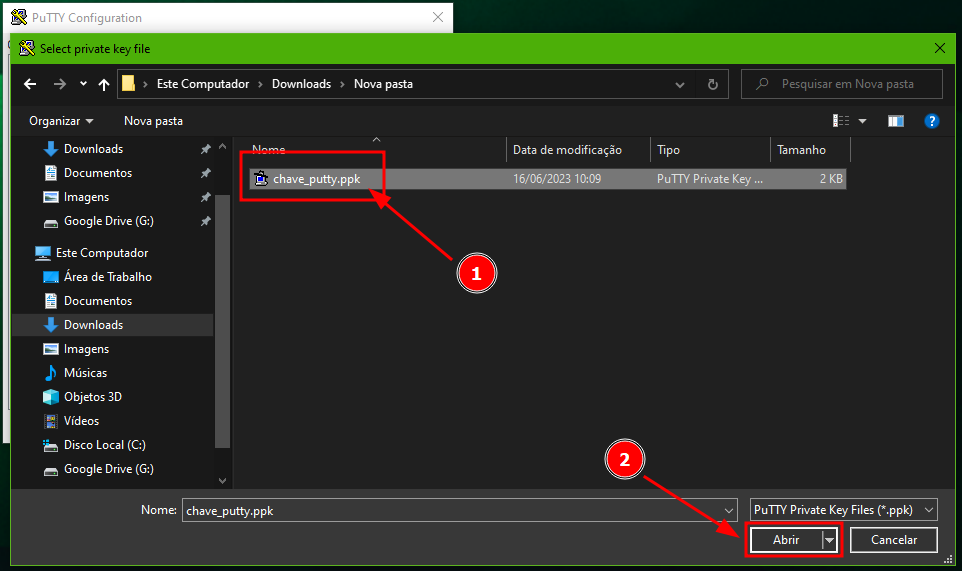The width and height of the screenshot is (962, 571).
Task: Open view options dropdown arrow
Action: click(x=862, y=121)
